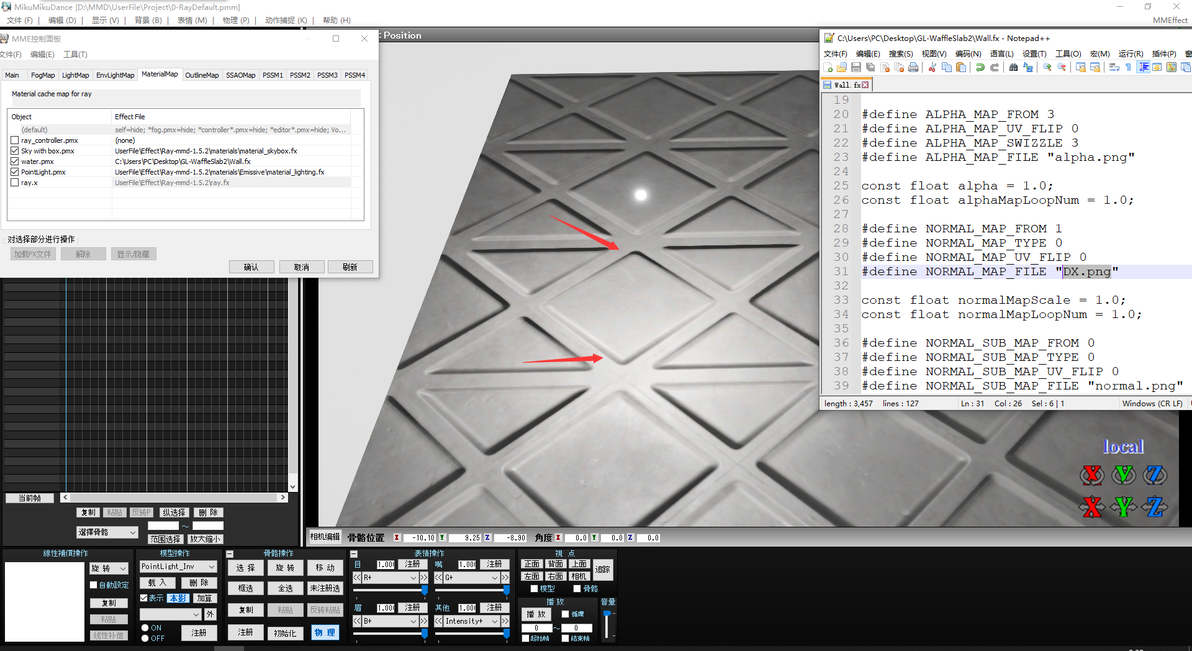The width and height of the screenshot is (1192, 651).
Task: Collapse the facial expression panel minus icon
Action: tap(353, 554)
